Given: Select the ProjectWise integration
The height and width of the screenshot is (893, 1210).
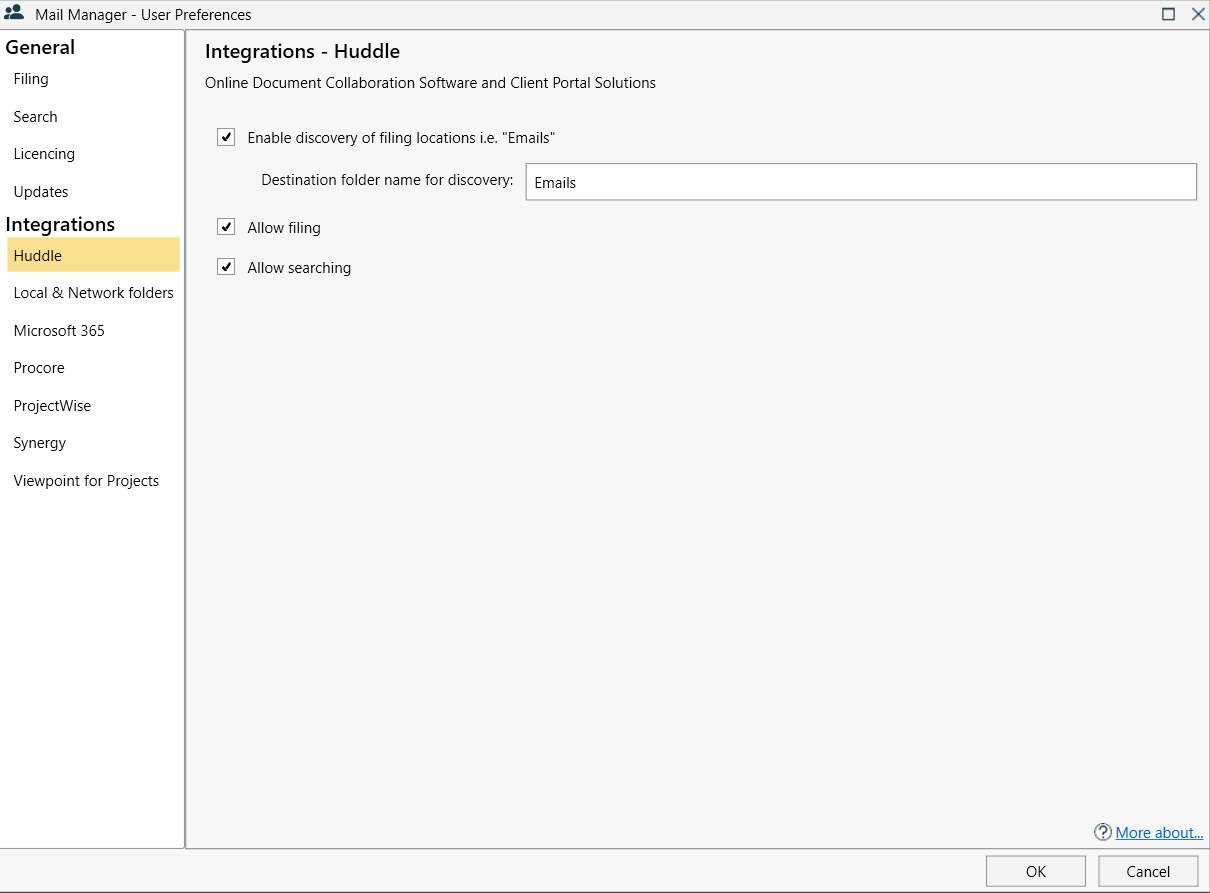Looking at the screenshot, I should coord(52,405).
